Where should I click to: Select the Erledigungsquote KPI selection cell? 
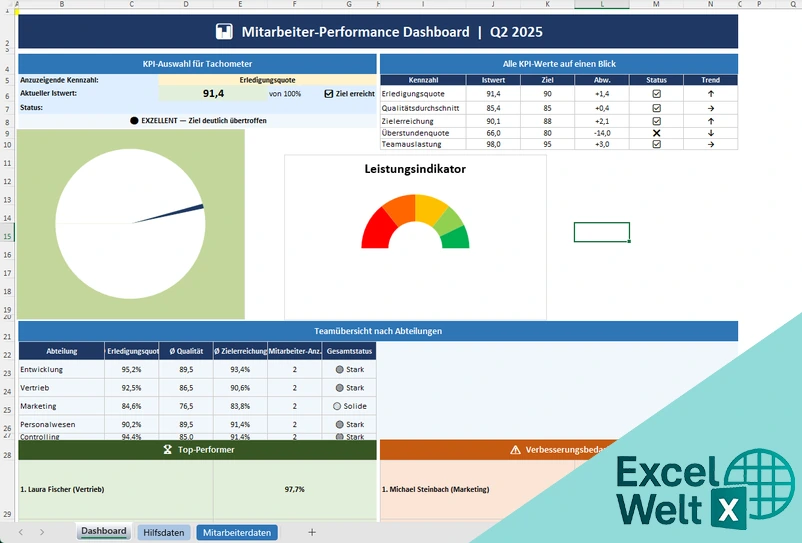click(x=268, y=80)
